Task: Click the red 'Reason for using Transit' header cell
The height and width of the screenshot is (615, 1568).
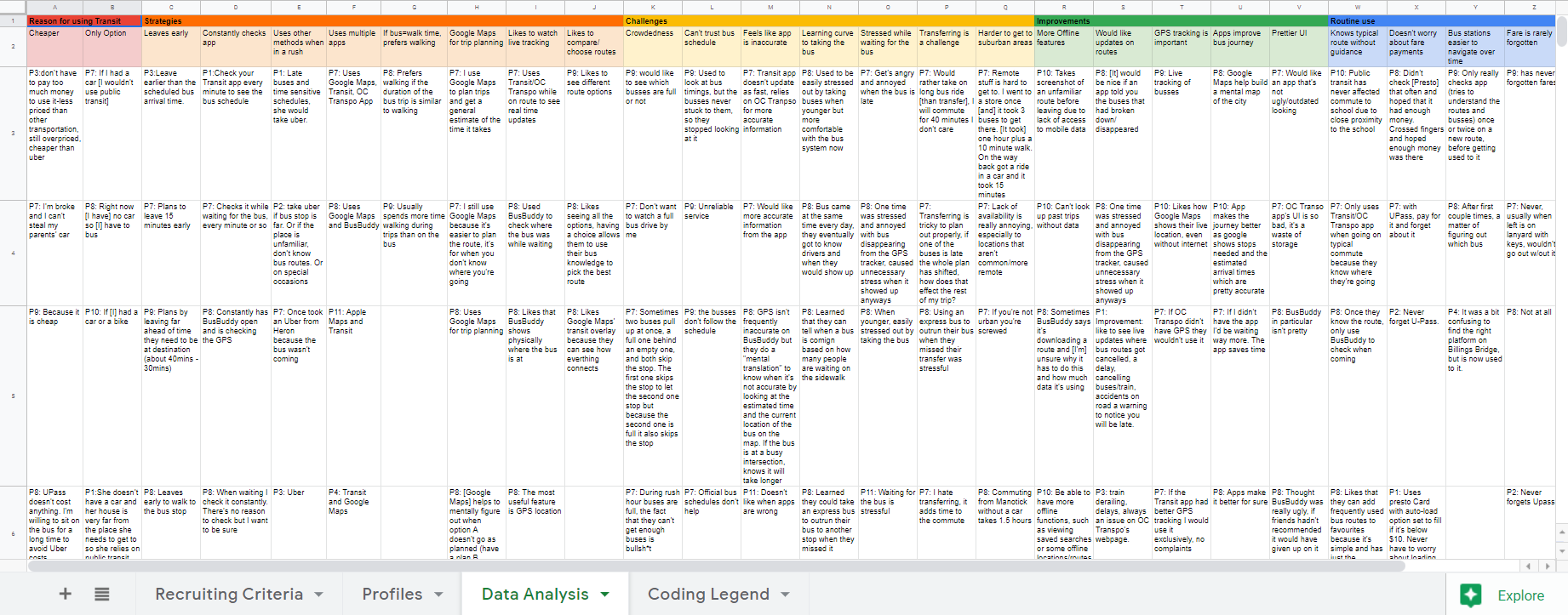Action: point(84,20)
